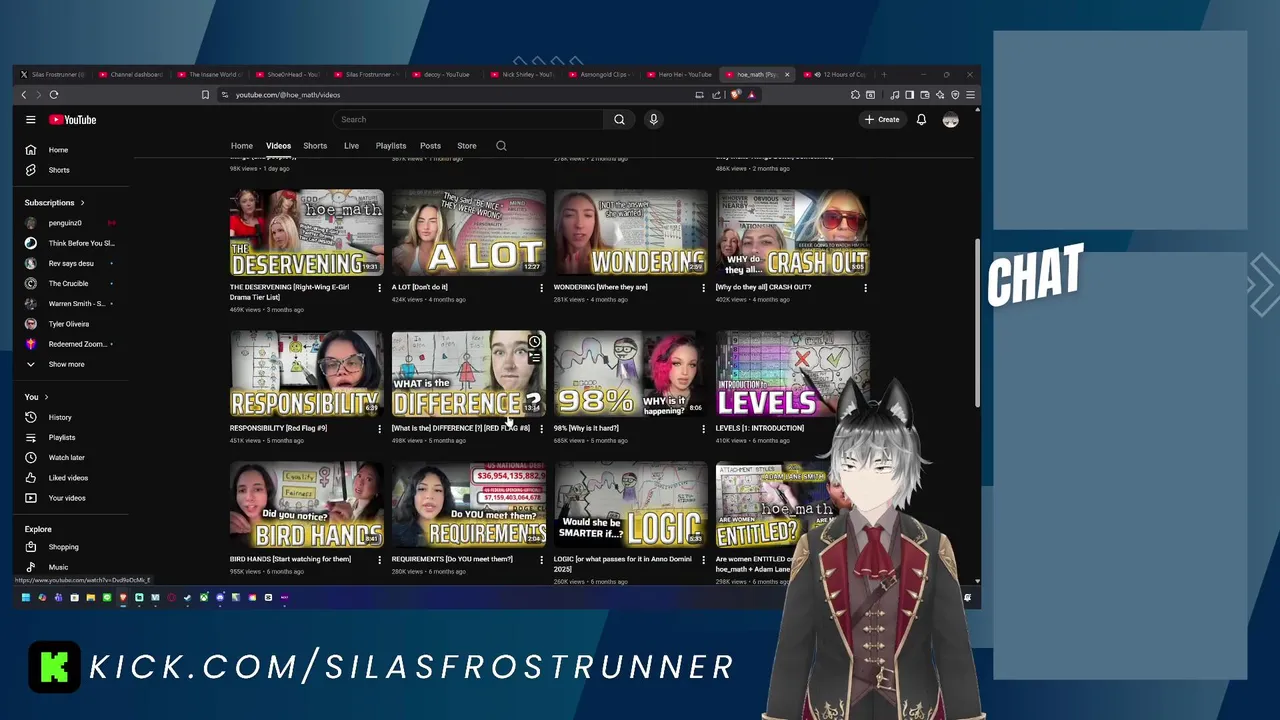Open Tyler Oliveira subscription channel

coord(70,324)
